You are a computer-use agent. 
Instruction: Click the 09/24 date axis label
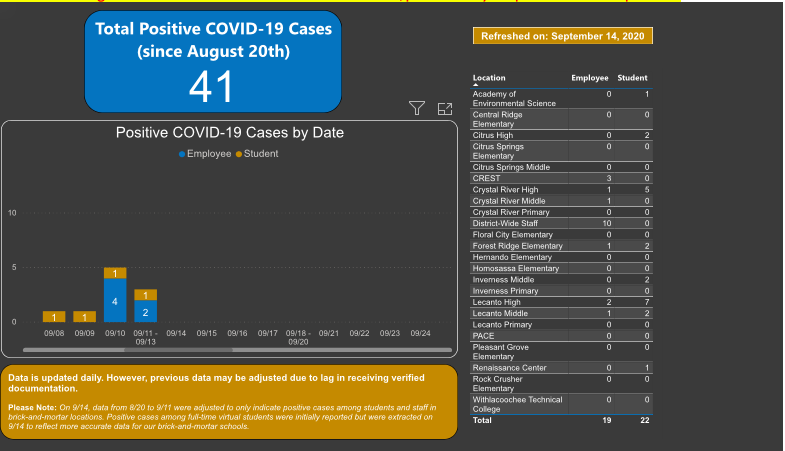421,333
